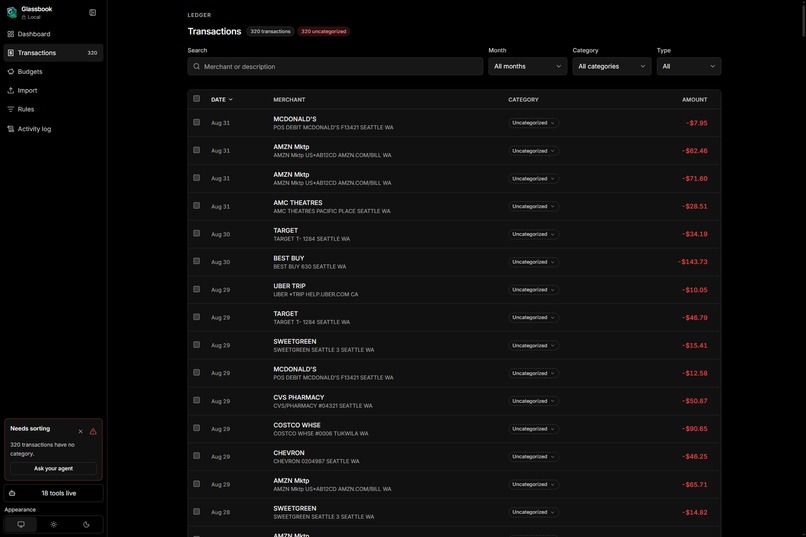
Task: Open category dropdown for AMZN Mktp $65.71
Action: (x=534, y=484)
